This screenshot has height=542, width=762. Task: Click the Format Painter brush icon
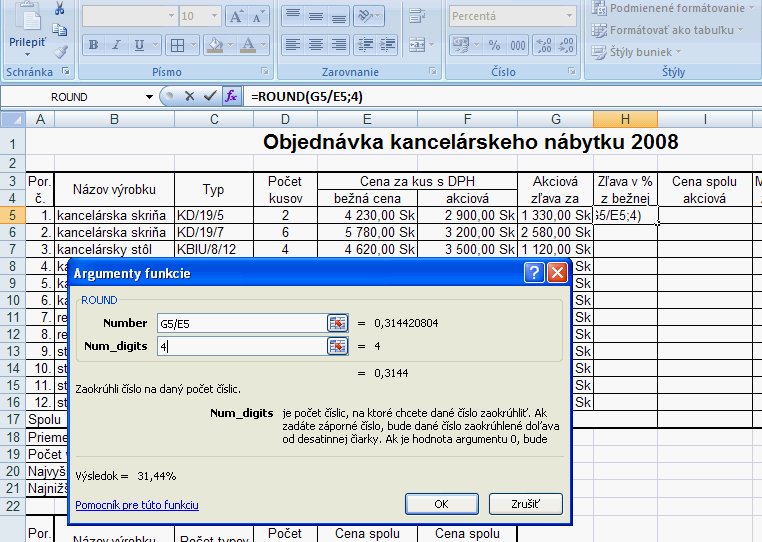coord(61,52)
